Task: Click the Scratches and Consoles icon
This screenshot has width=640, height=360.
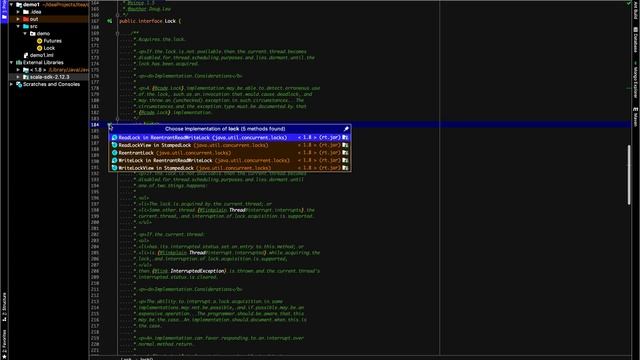Action: 19,84
